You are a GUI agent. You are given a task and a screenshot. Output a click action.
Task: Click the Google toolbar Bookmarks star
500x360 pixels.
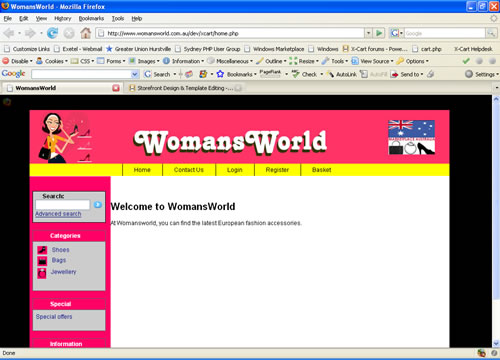click(220, 74)
